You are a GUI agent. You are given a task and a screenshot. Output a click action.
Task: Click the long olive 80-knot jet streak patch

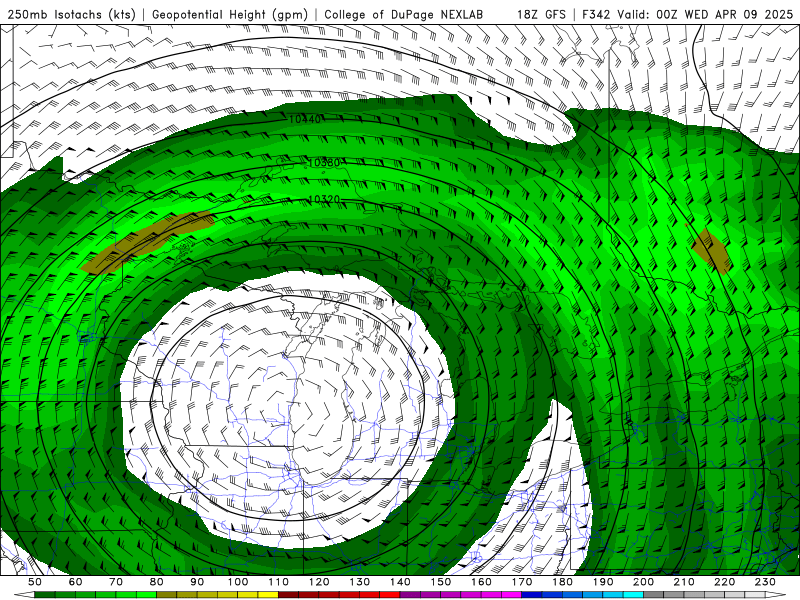point(148,242)
